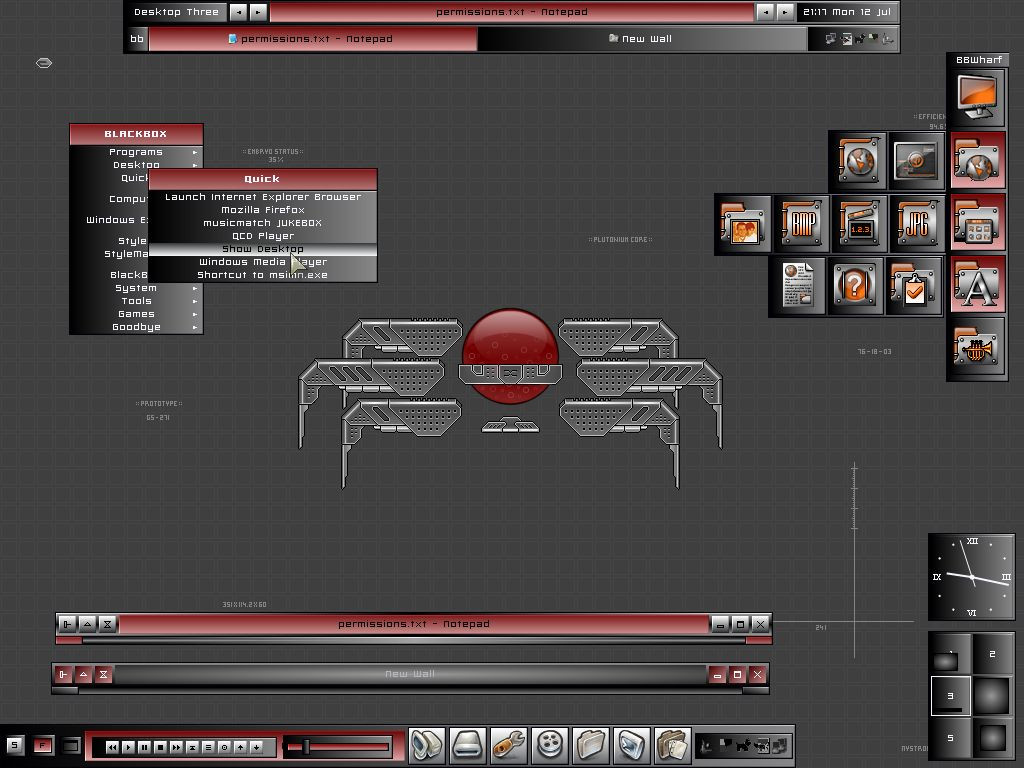The width and height of the screenshot is (1024, 768).
Task: Adjust the red volume slider in bottom bar
Action: pos(306,746)
